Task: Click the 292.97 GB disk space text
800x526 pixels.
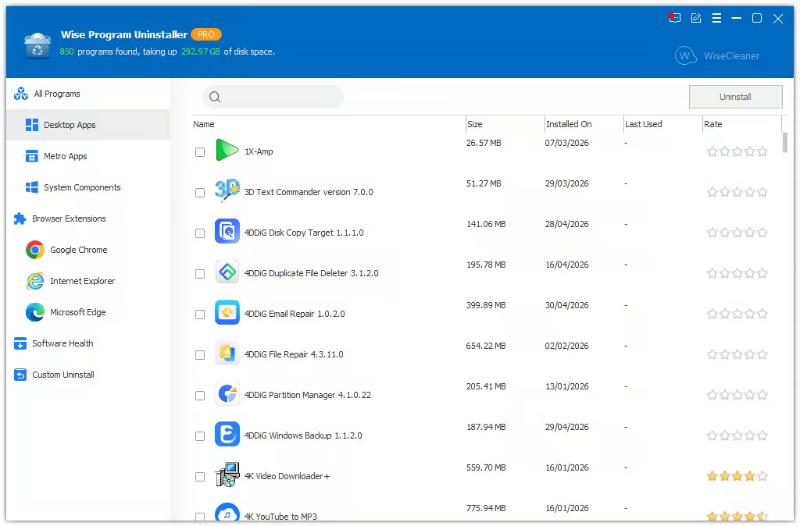Action: click(201, 52)
